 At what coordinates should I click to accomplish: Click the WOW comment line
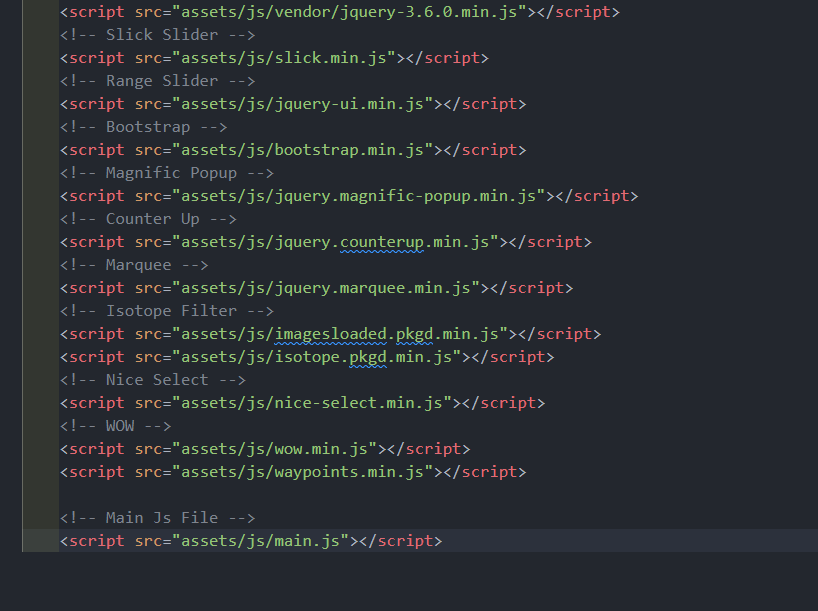[116, 425]
